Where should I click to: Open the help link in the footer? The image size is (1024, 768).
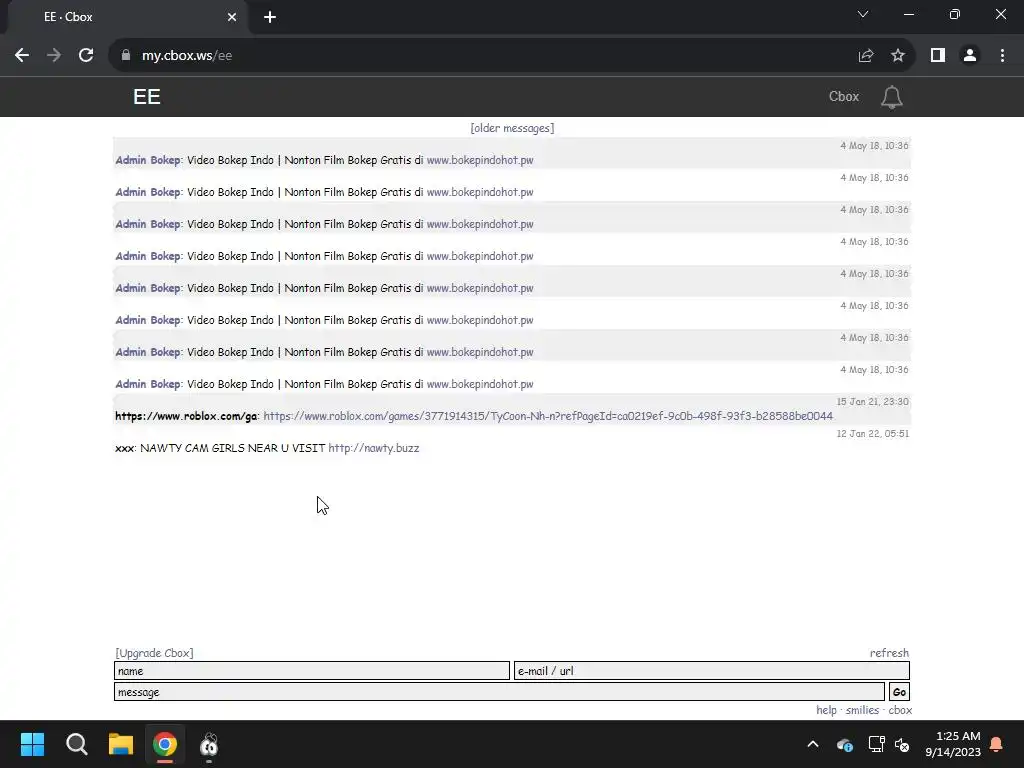pyautogui.click(x=826, y=710)
